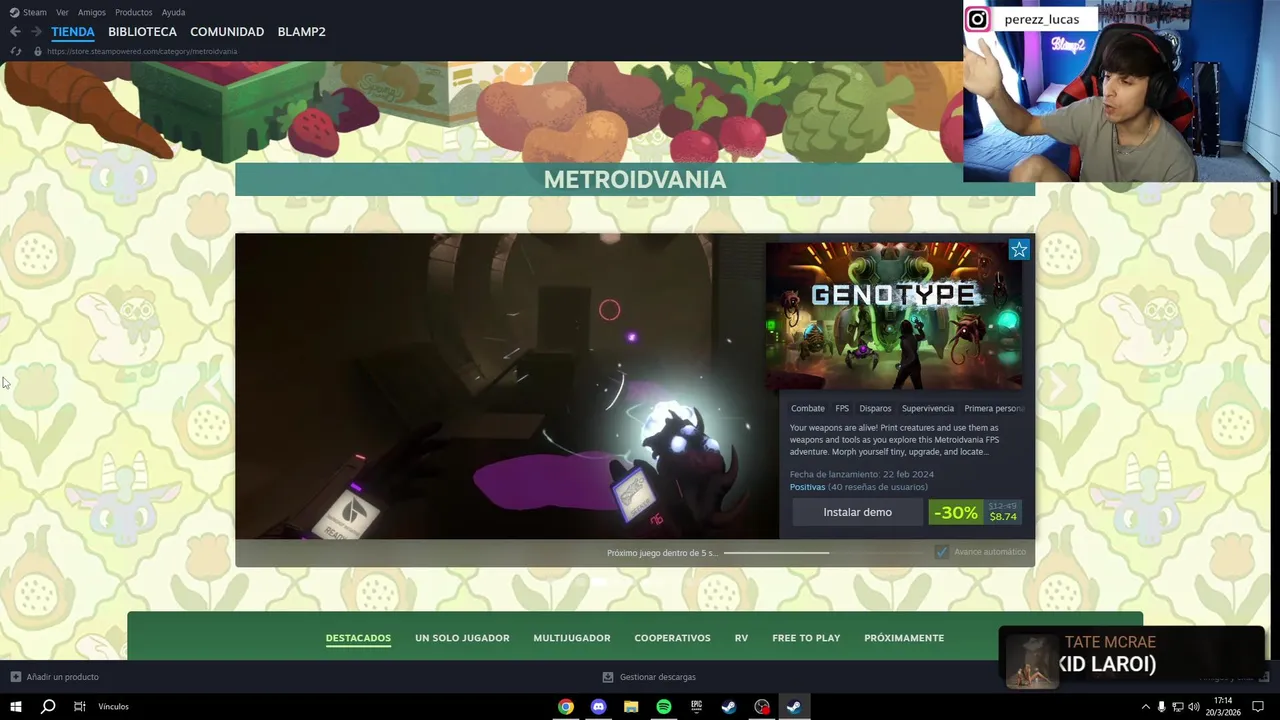Show the previous featured game arrow

click(213, 386)
